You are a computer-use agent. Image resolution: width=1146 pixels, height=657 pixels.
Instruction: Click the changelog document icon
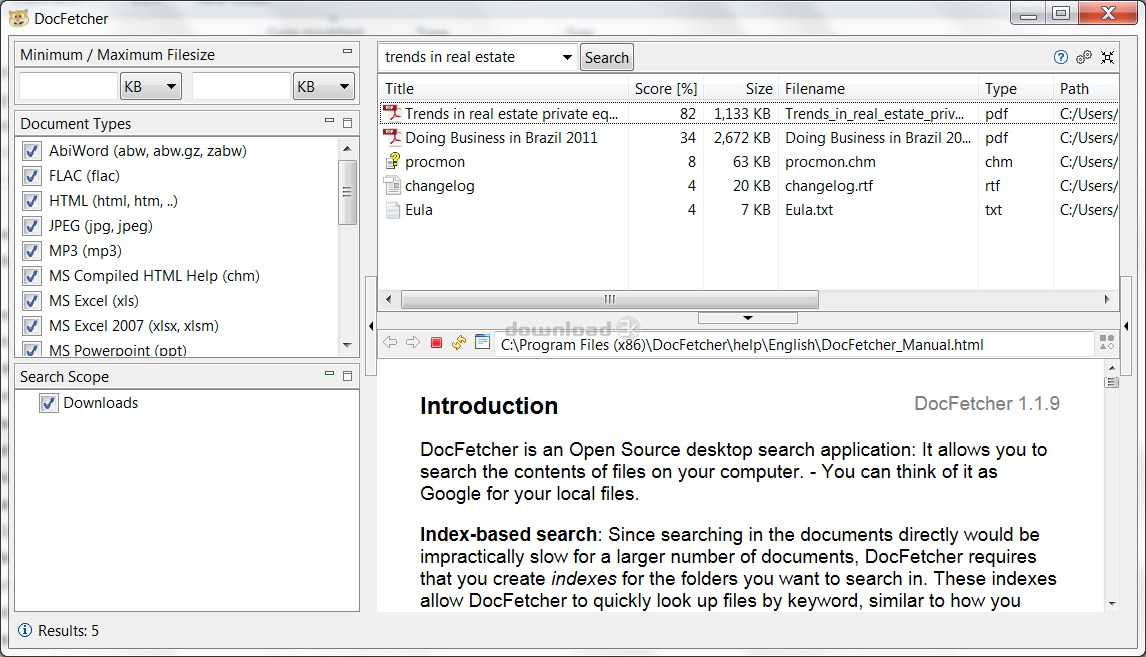click(x=392, y=185)
